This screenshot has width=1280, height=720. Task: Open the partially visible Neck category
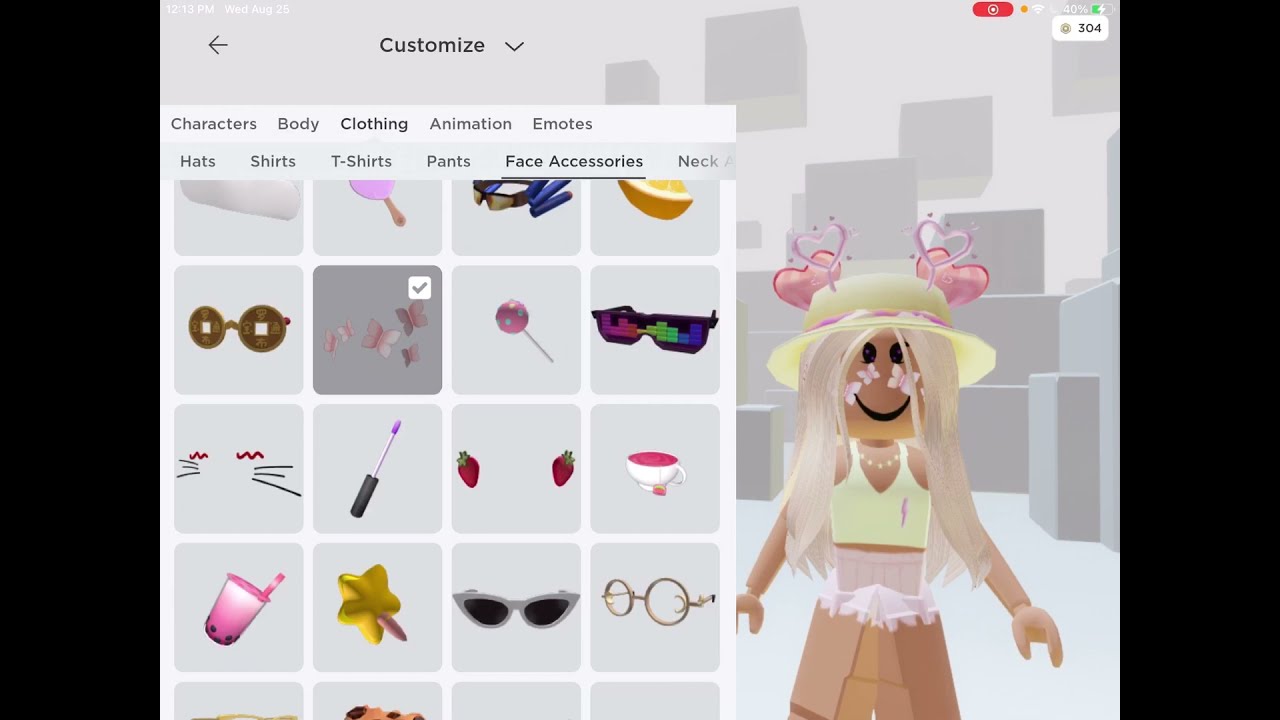706,161
